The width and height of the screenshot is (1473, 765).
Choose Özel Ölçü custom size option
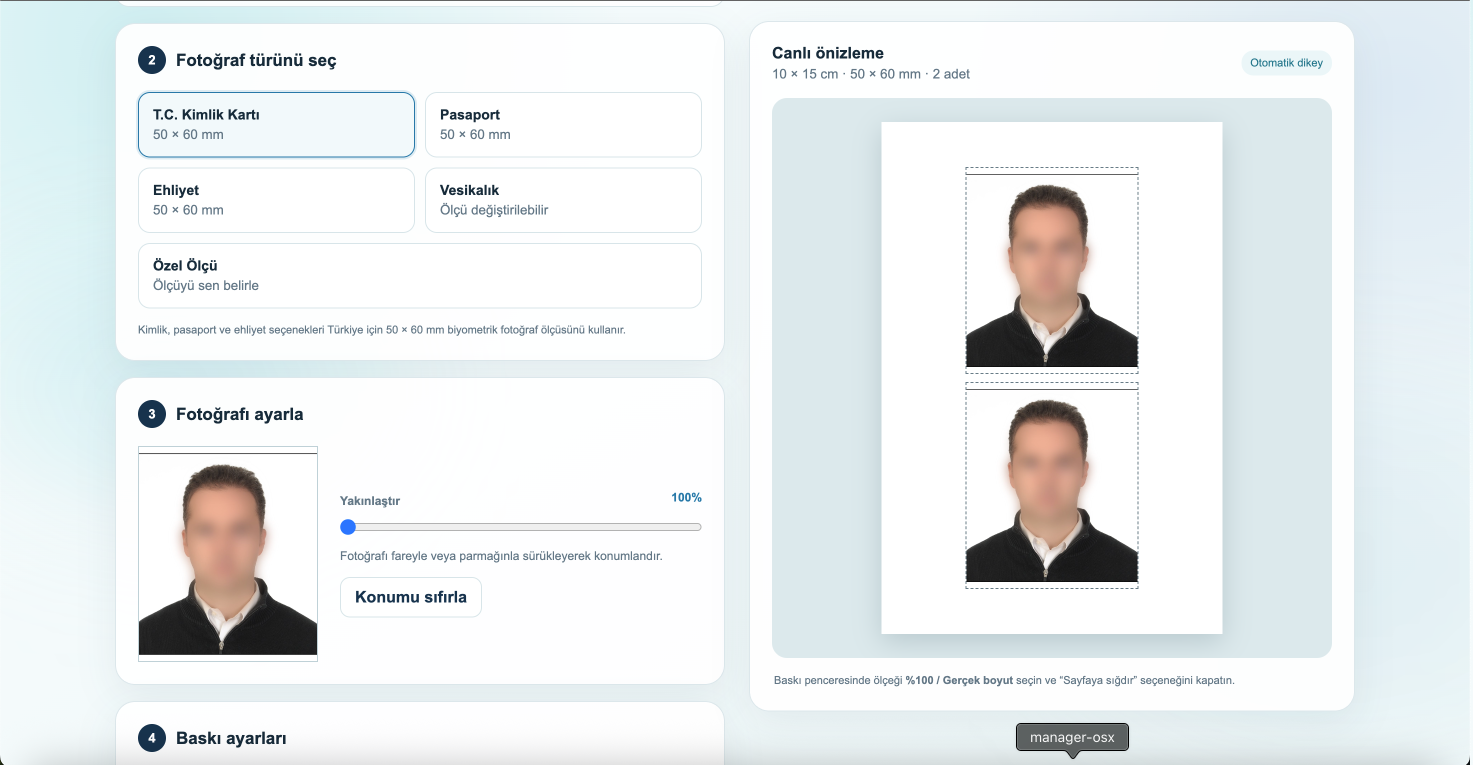(x=420, y=276)
